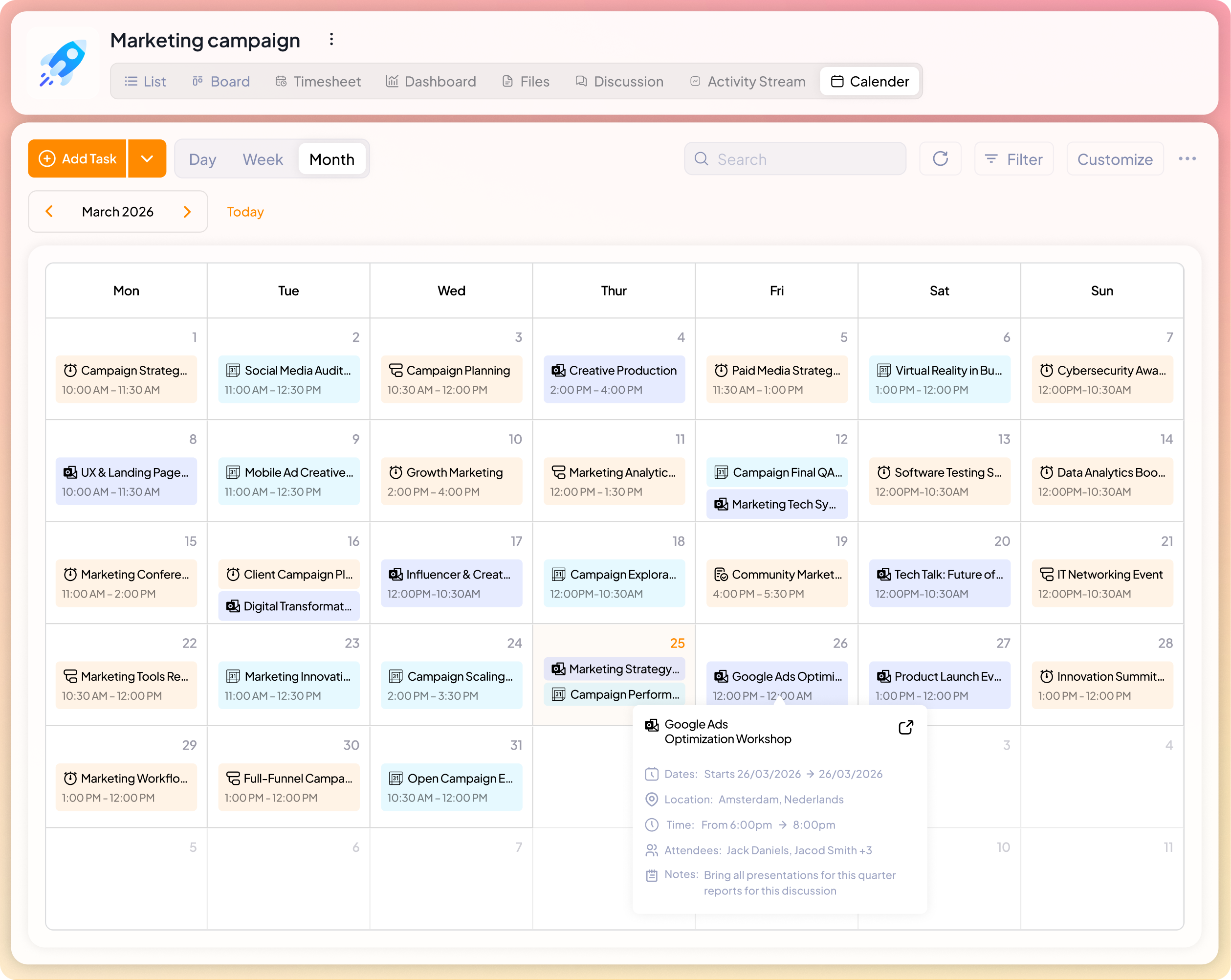The image size is (1231, 980).
Task: Open the Mobile Ad Creative... event
Action: 288,481
